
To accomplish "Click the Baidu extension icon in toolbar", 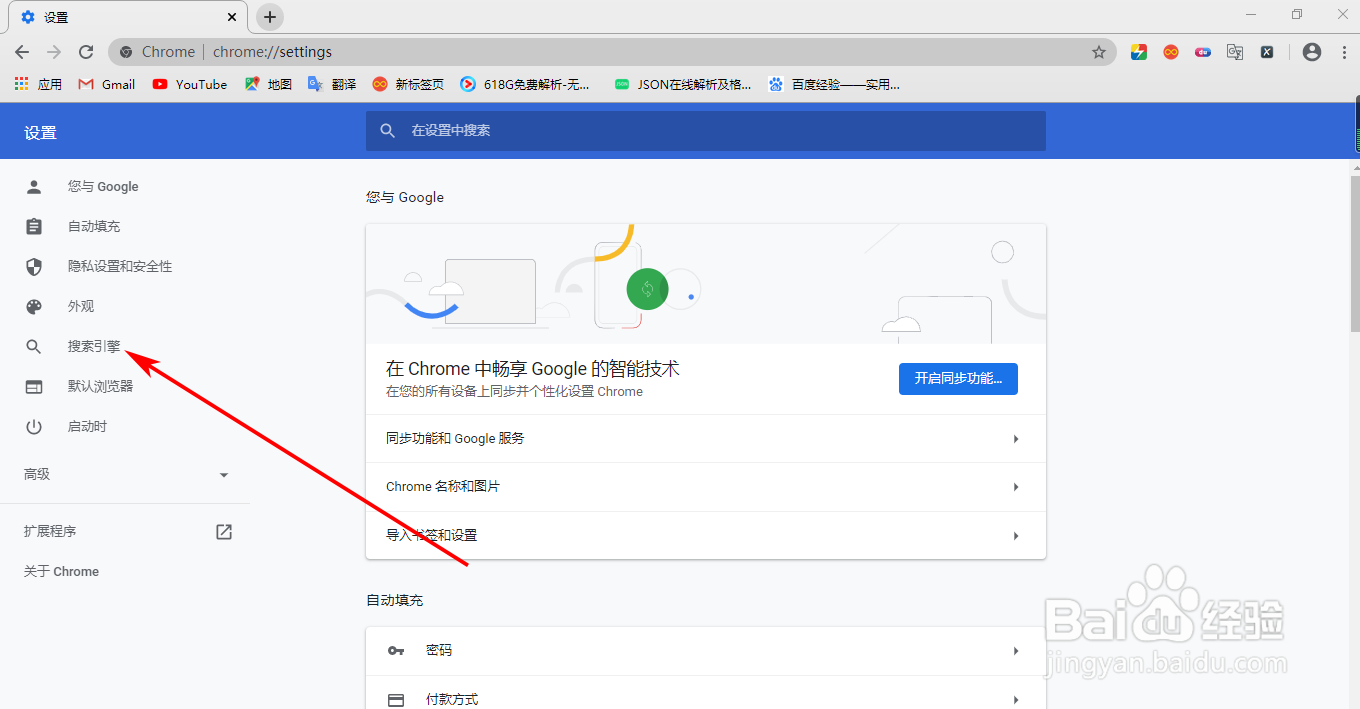I will 1202,51.
